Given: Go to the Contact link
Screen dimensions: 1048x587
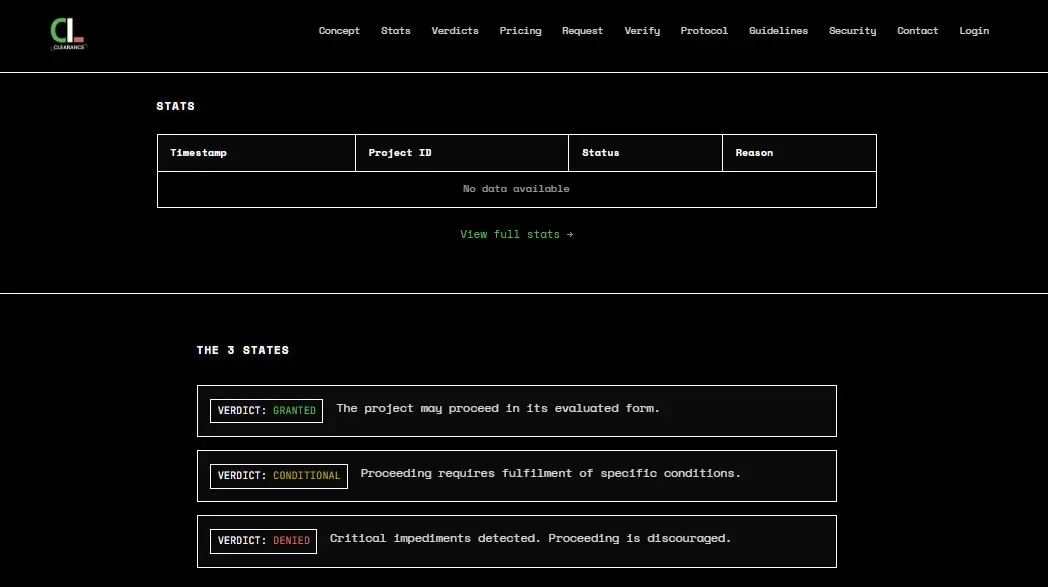Looking at the screenshot, I should (917, 31).
